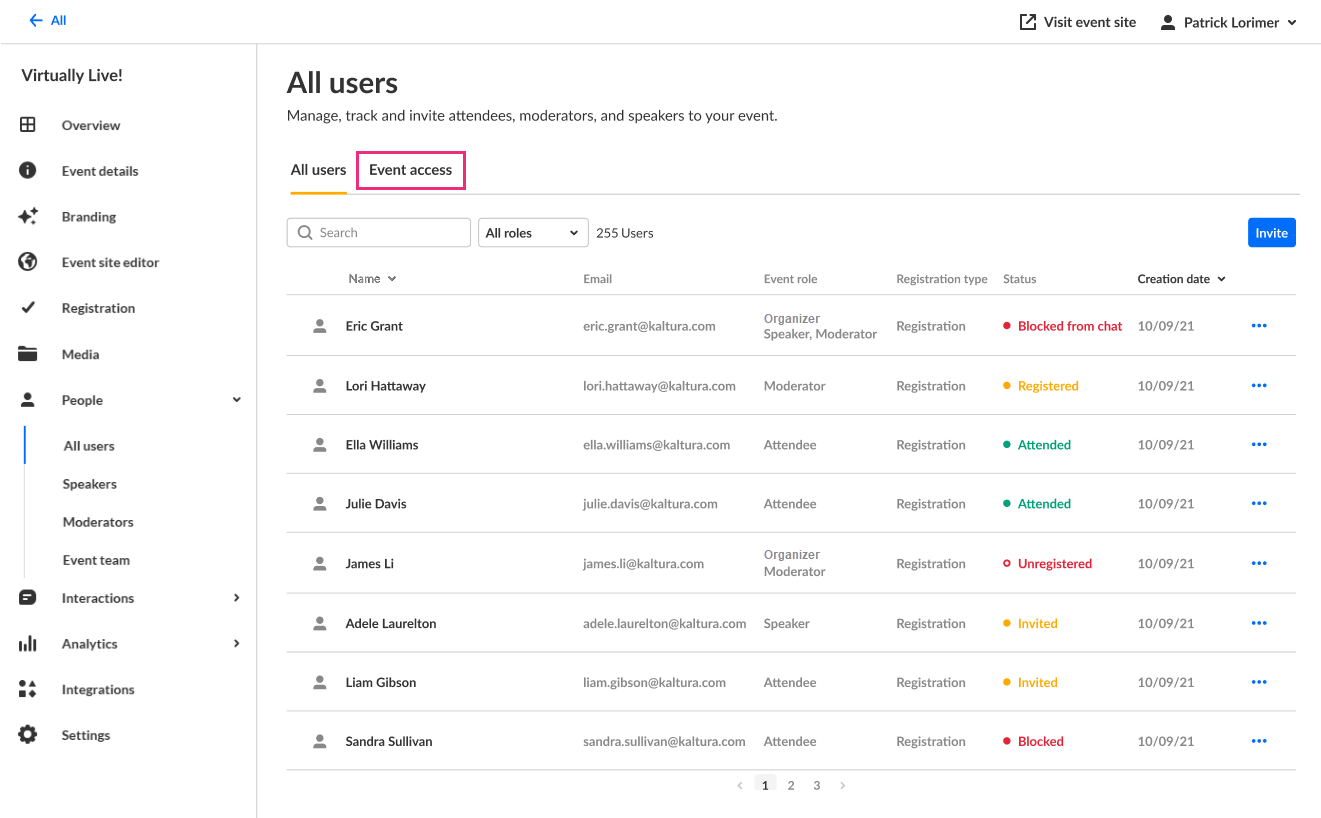Click the Integrations shapes icon
This screenshot has height=818, width=1321.
[28, 690]
